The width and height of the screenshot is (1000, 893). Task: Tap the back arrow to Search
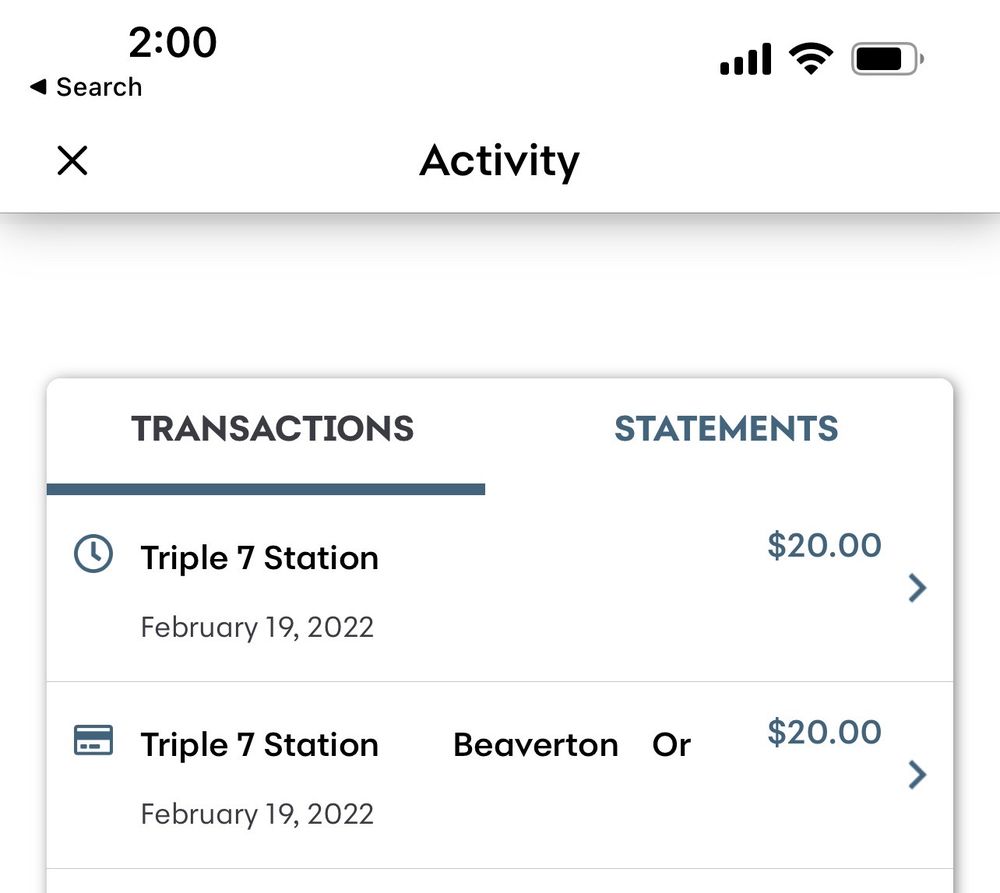tap(38, 88)
